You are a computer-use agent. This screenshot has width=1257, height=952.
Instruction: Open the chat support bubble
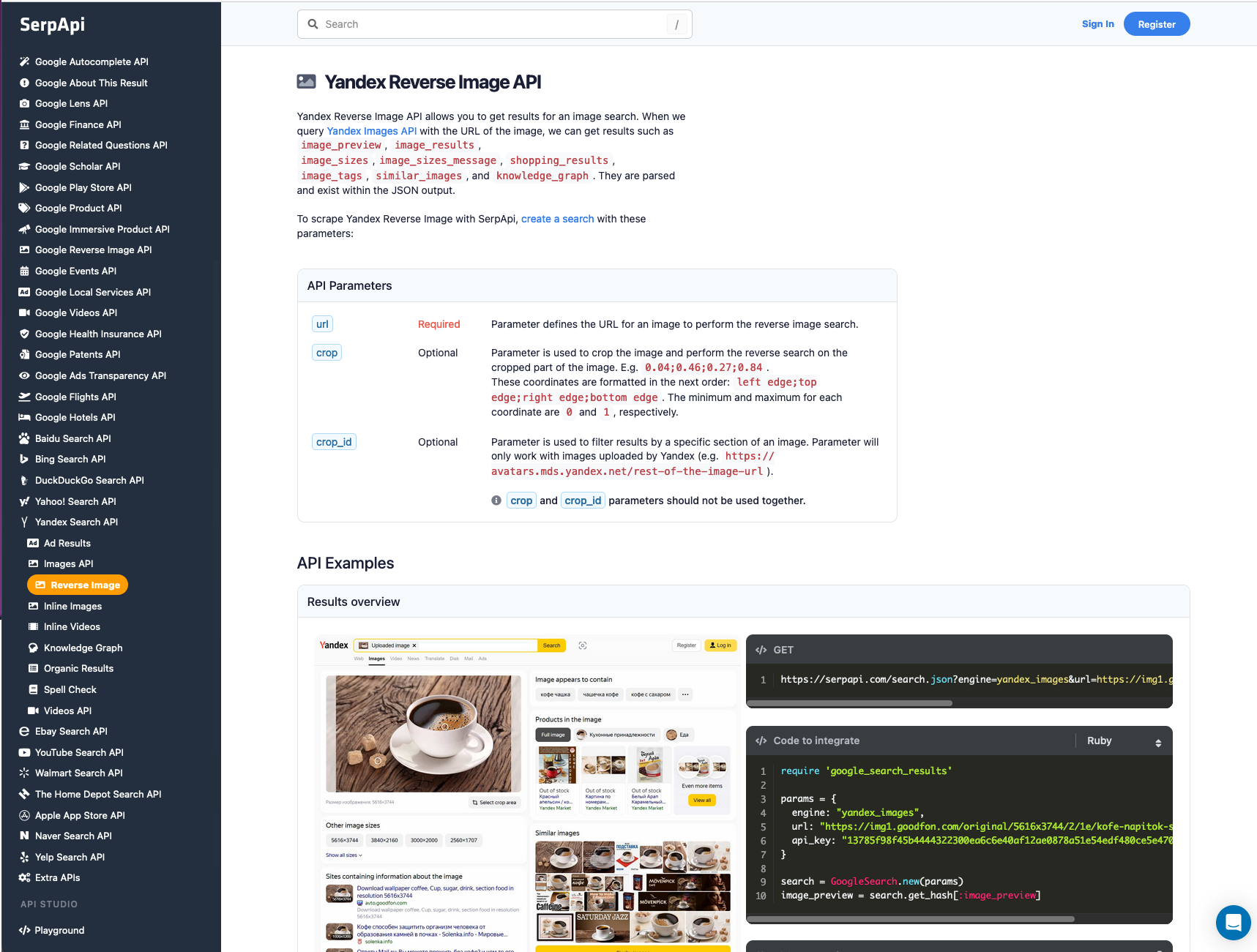pyautogui.click(x=1234, y=923)
